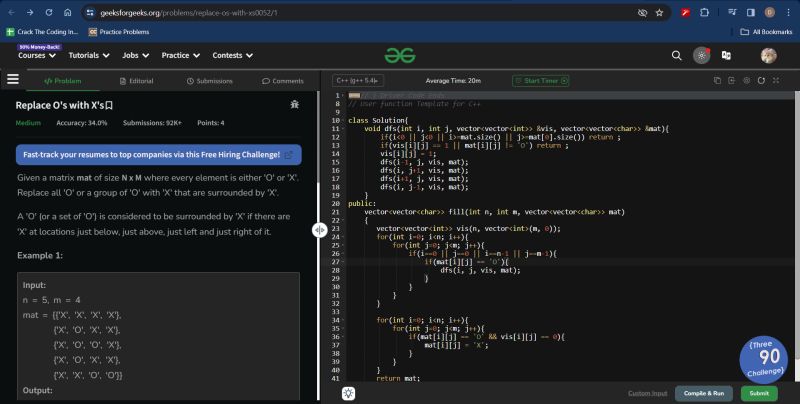Reset the code with the refresh icon
The image size is (800, 404).
[762, 80]
